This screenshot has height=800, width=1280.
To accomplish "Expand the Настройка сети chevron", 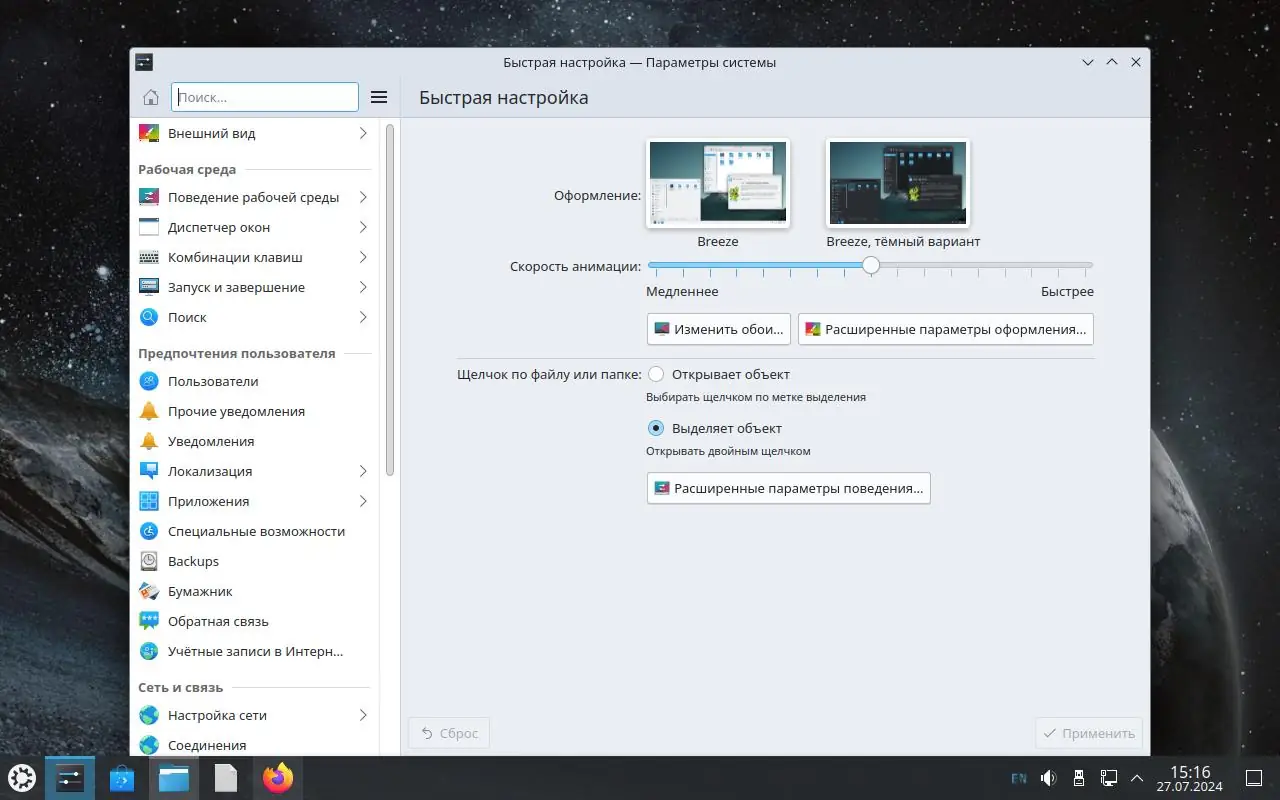I will pyautogui.click(x=363, y=715).
